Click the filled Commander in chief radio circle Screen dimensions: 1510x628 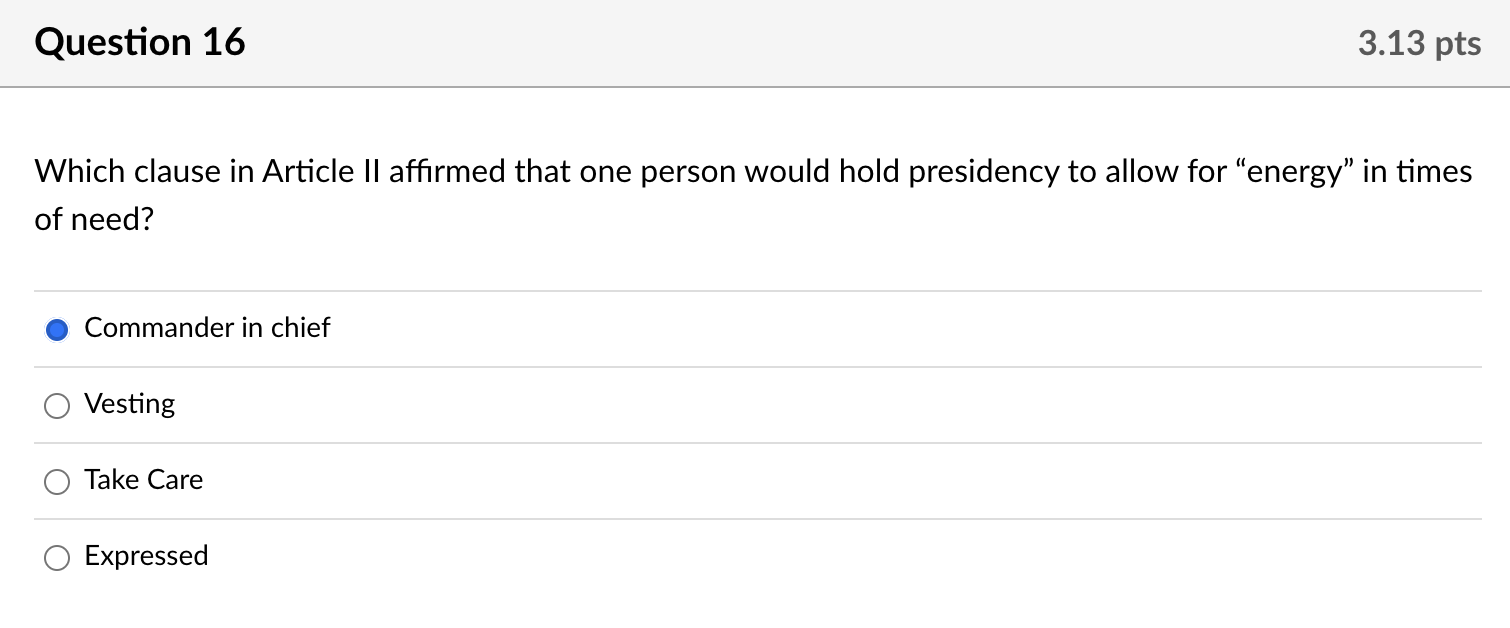57,328
